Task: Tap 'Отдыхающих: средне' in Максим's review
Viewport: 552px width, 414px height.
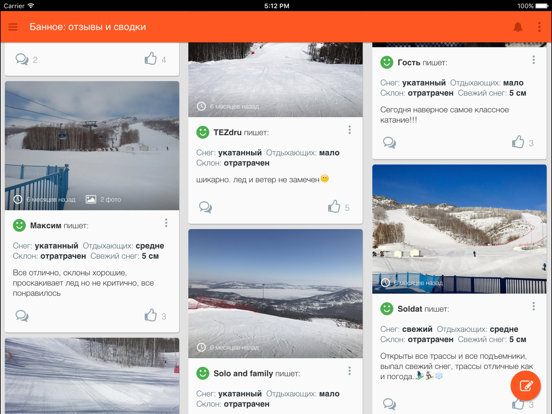Action: click(124, 246)
